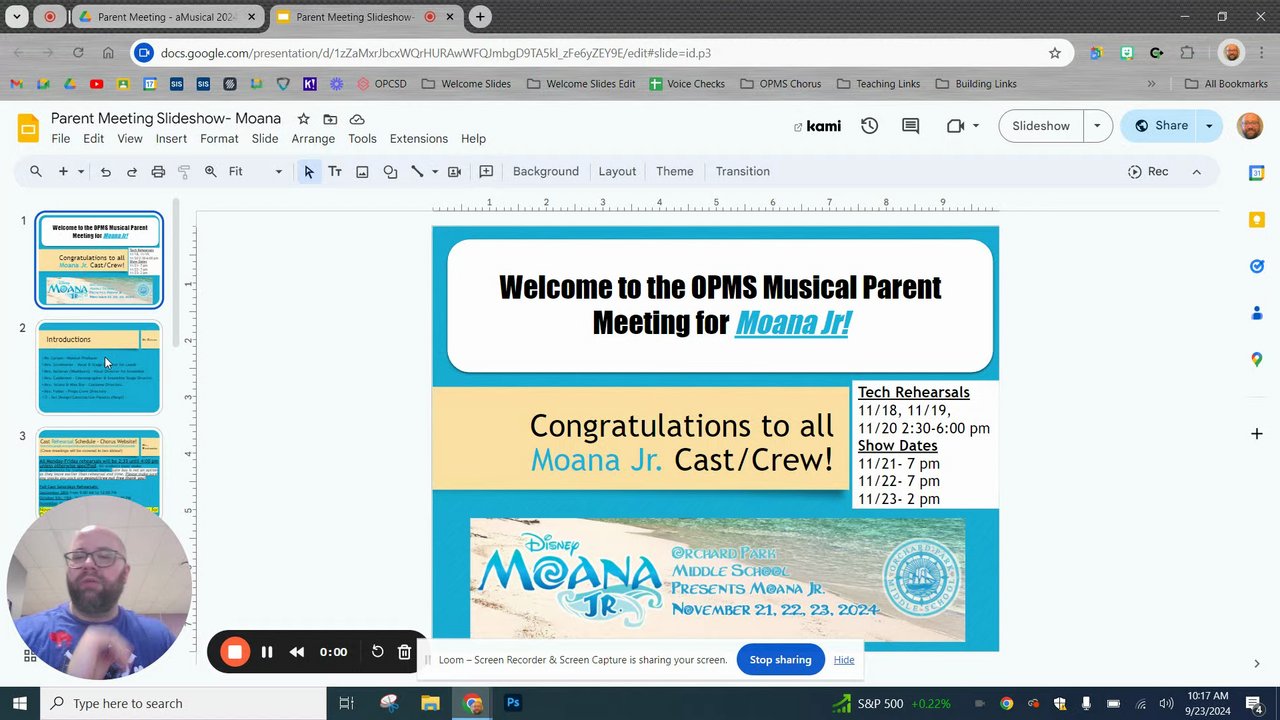Show all comments panel
1280x720 pixels.
tap(910, 126)
